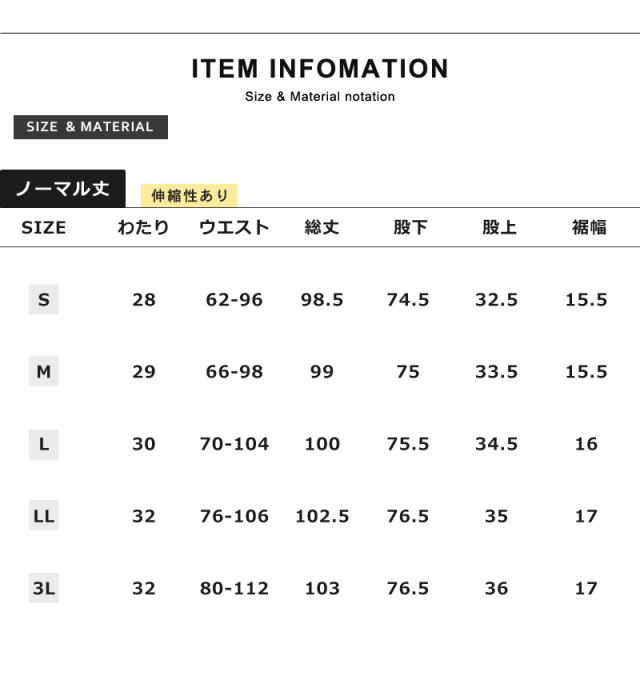Click the ウエスト column header

pyautogui.click(x=234, y=227)
